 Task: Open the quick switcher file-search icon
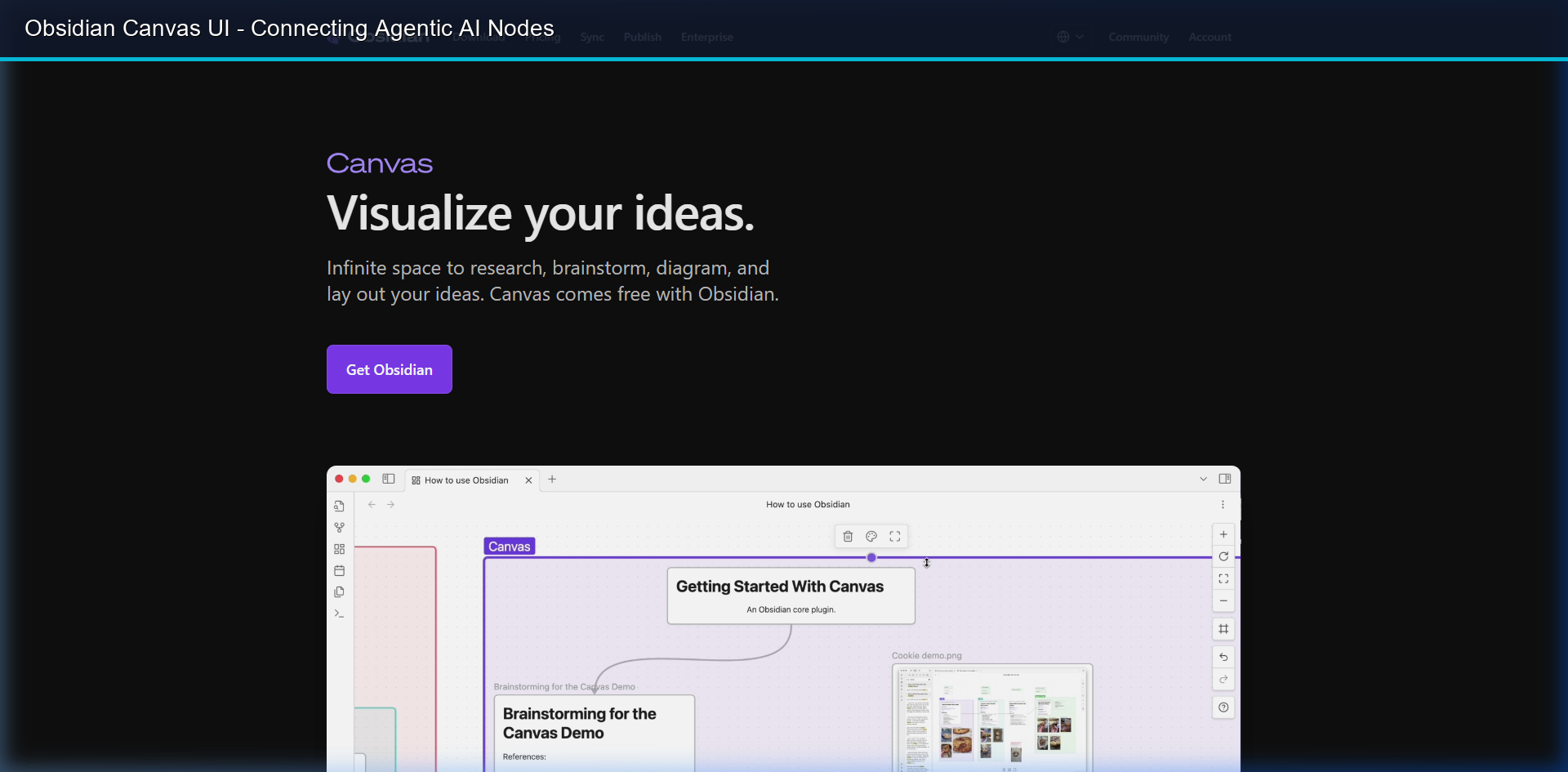coord(339,506)
